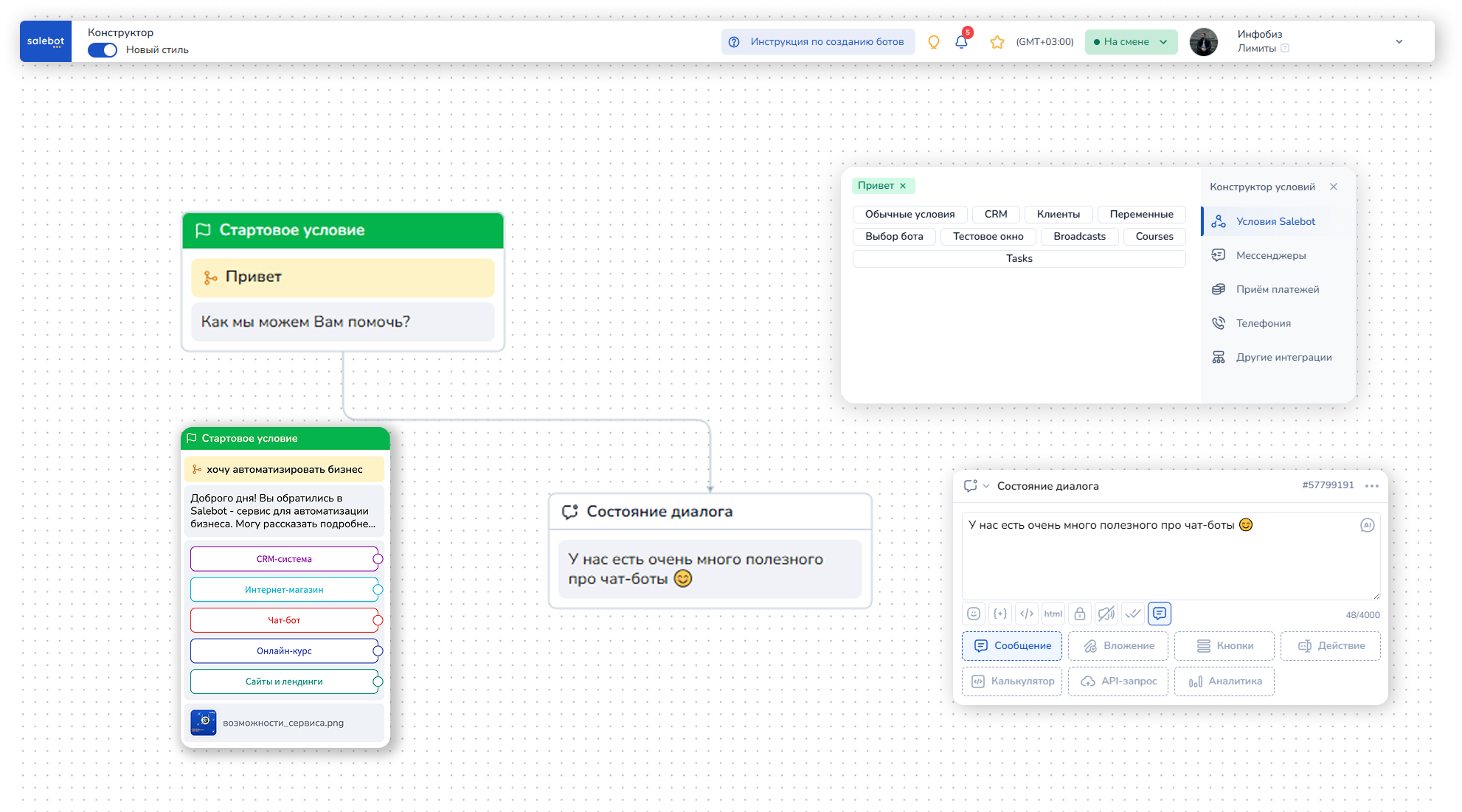This screenshot has height=812, width=1462.
Task: Toggle the Новый стиль switch
Action: (103, 50)
